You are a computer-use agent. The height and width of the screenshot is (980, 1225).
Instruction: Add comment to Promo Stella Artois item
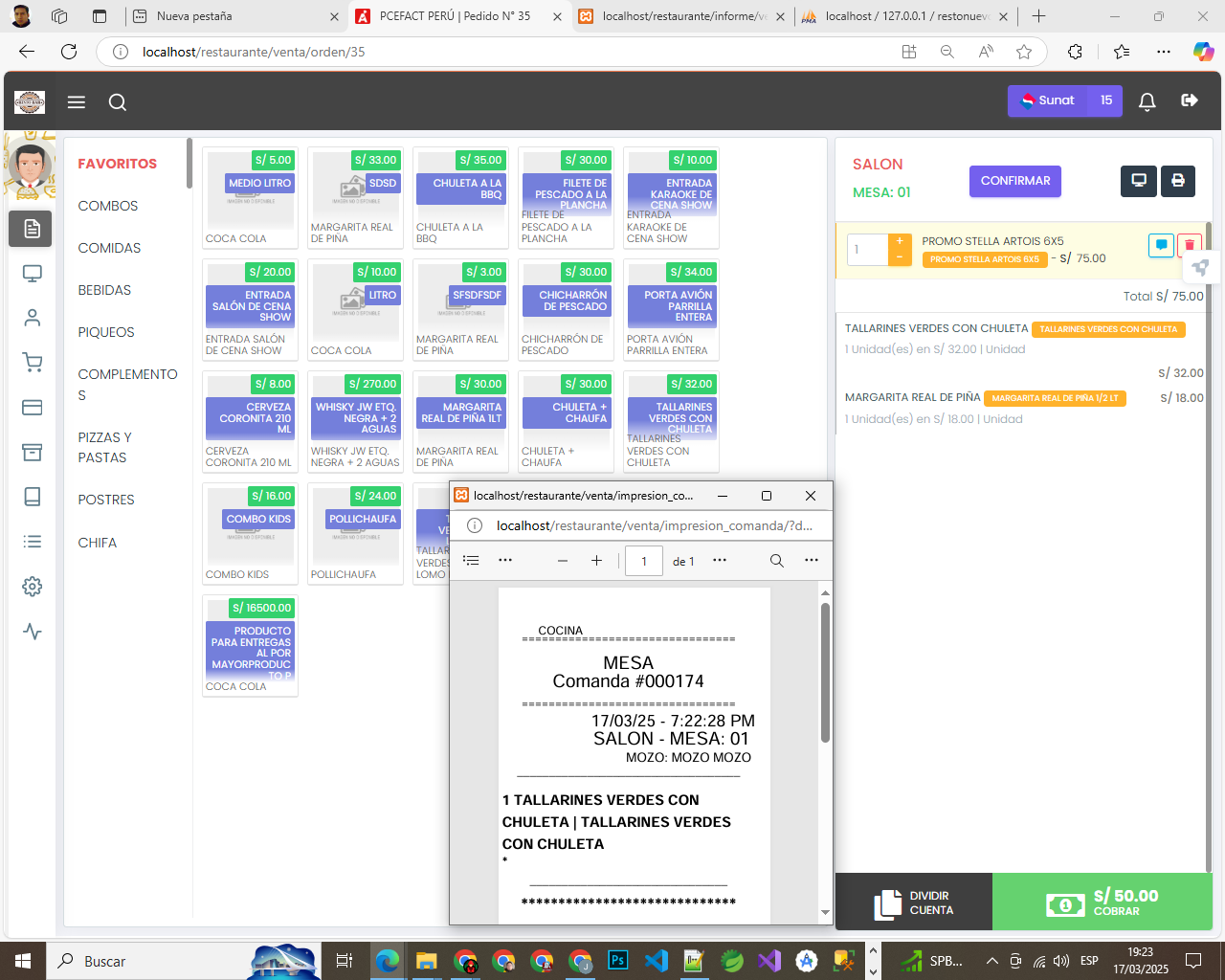(1161, 246)
